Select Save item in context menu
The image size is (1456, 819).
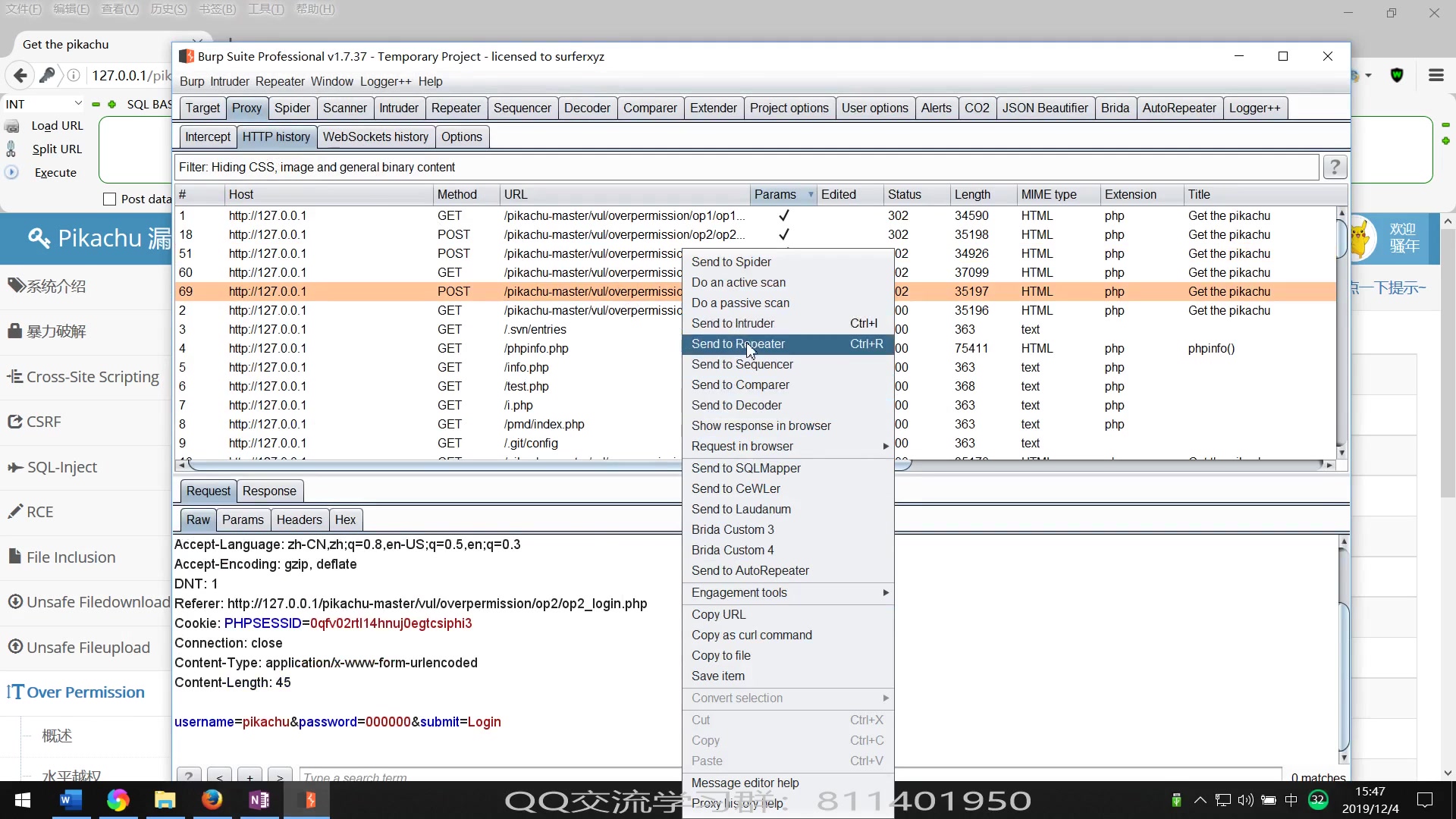(x=789, y=676)
